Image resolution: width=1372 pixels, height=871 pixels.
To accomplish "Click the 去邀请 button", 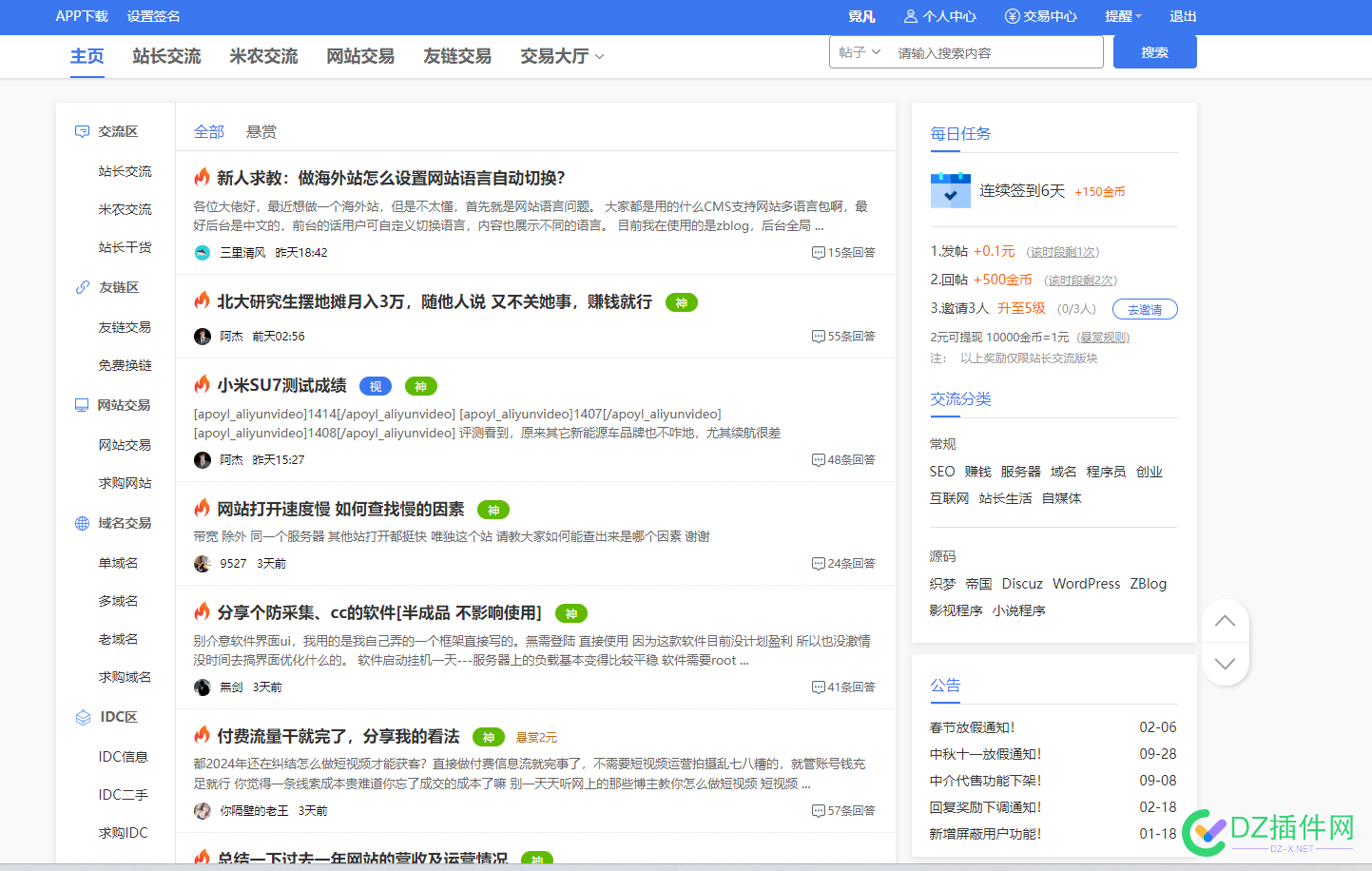I will coord(1145,309).
